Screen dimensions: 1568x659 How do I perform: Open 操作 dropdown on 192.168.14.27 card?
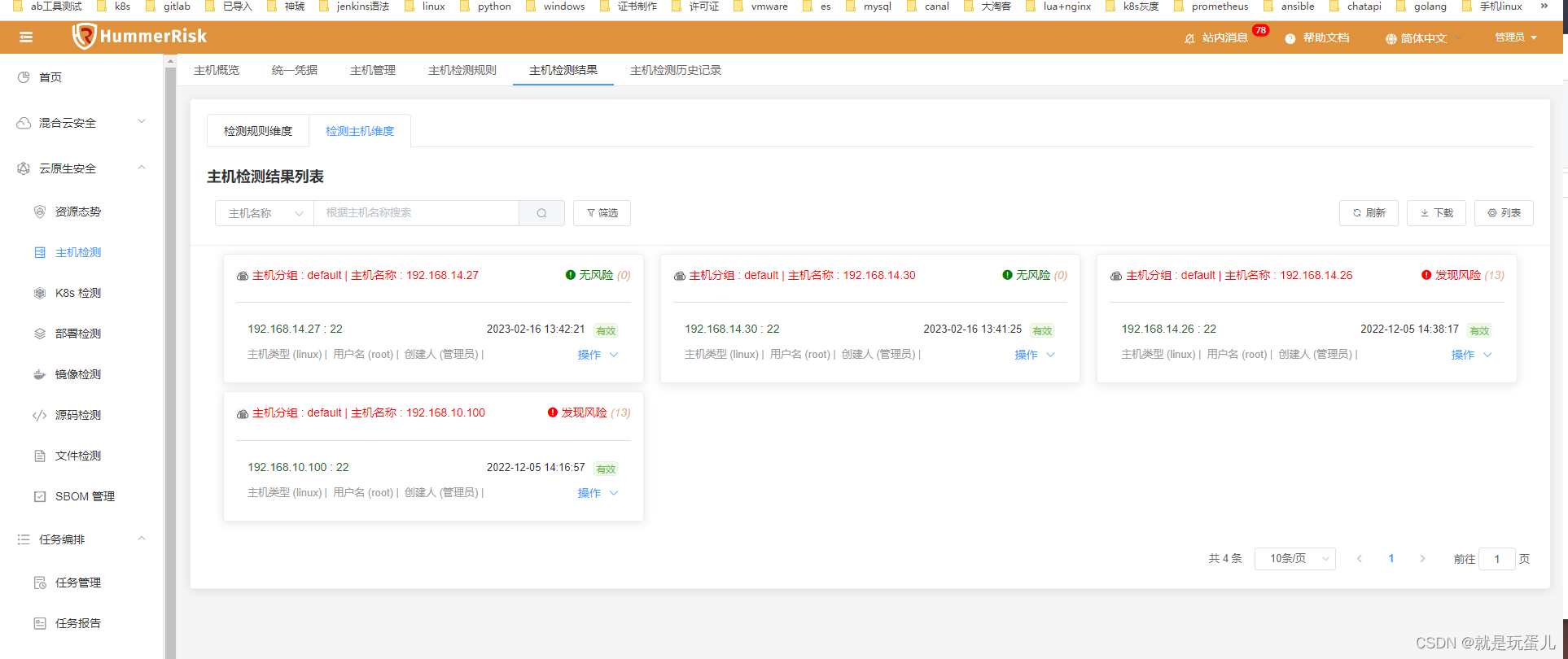coord(598,355)
